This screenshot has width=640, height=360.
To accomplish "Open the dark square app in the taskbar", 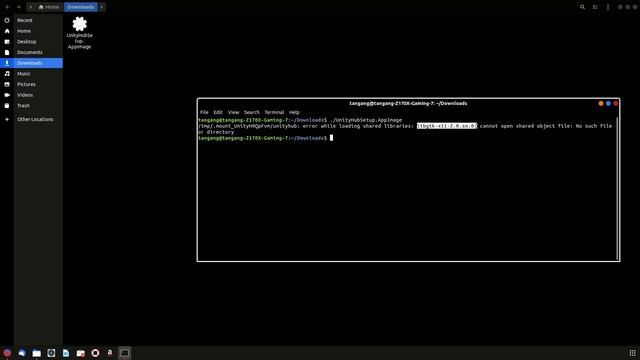I will 51,353.
